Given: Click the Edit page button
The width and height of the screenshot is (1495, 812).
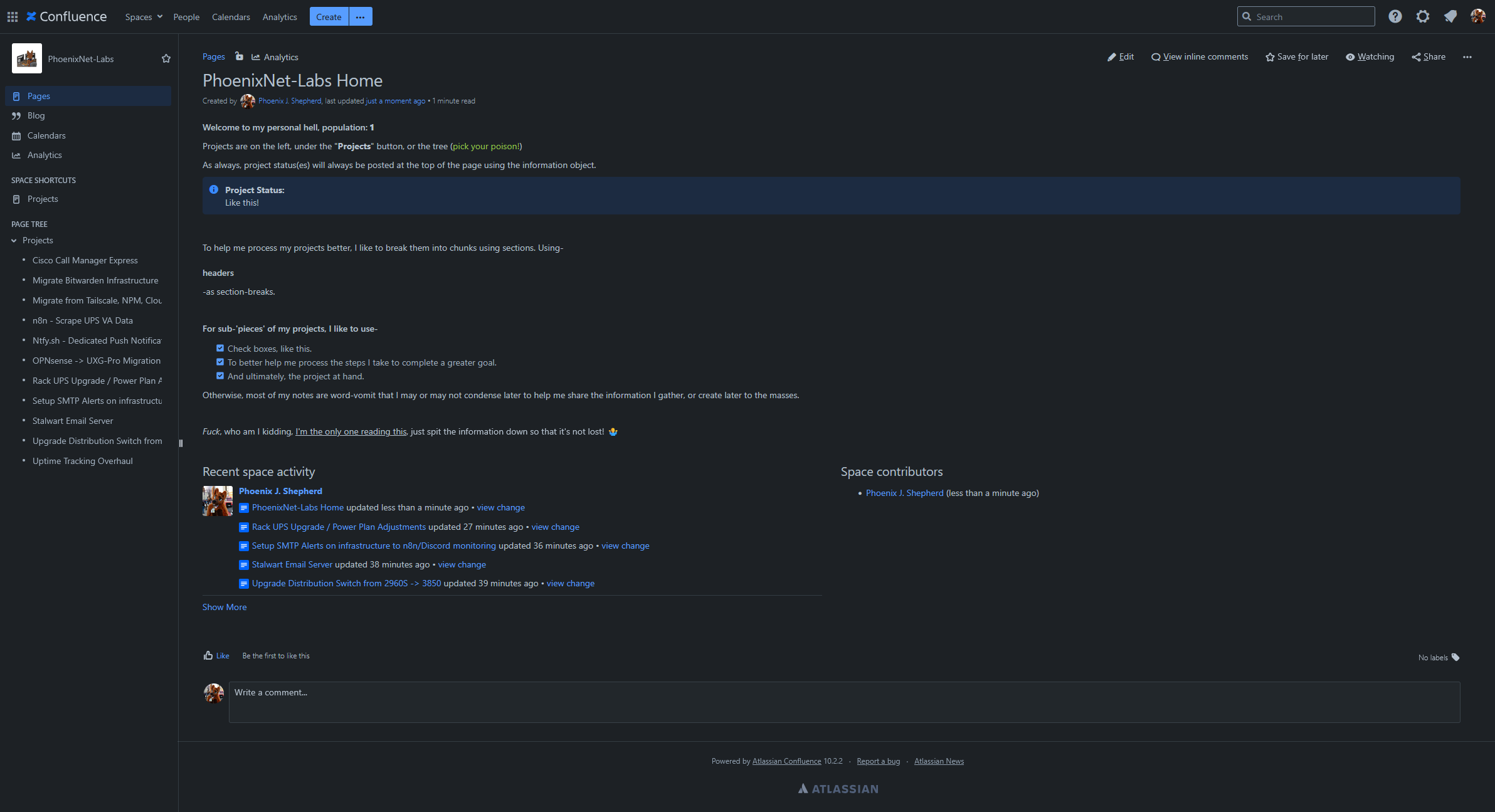Looking at the screenshot, I should 1121,57.
